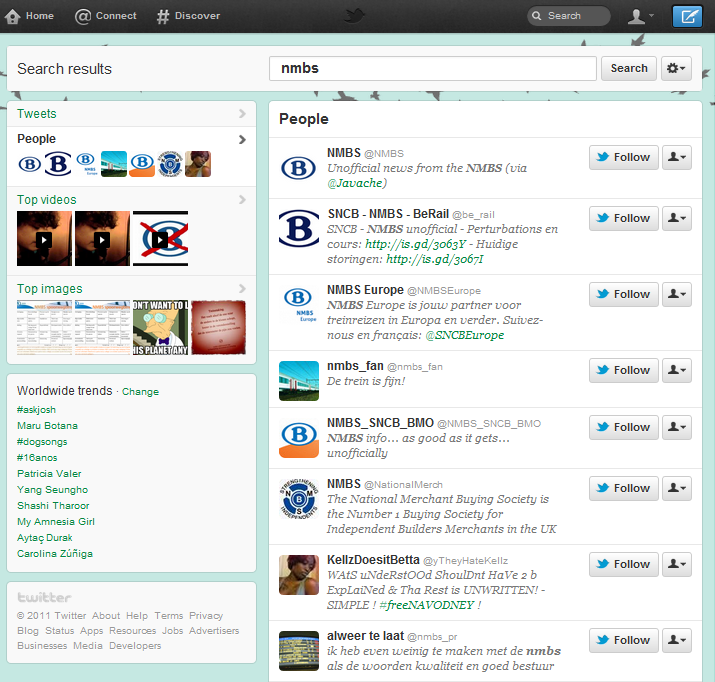Follow the NMBS Europe account

point(622,294)
